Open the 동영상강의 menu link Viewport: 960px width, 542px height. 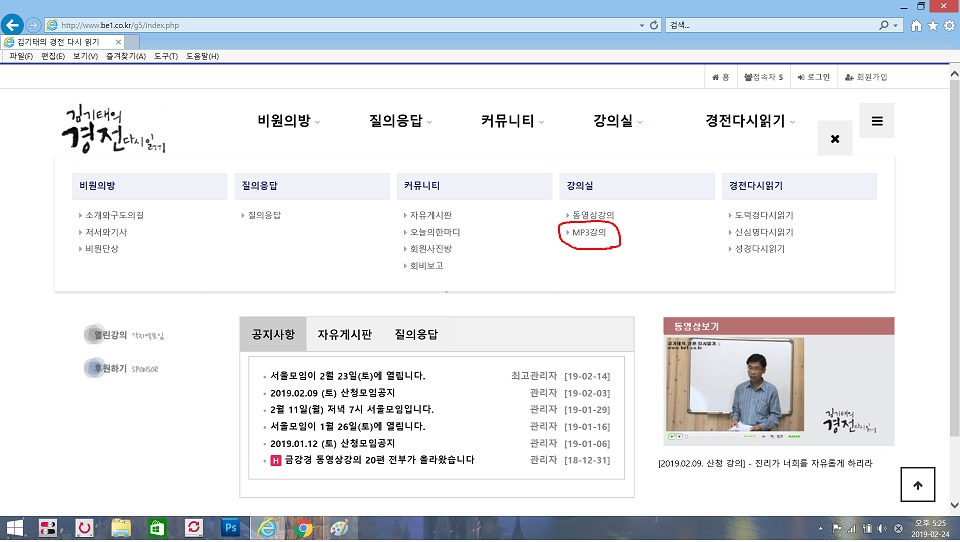point(593,215)
